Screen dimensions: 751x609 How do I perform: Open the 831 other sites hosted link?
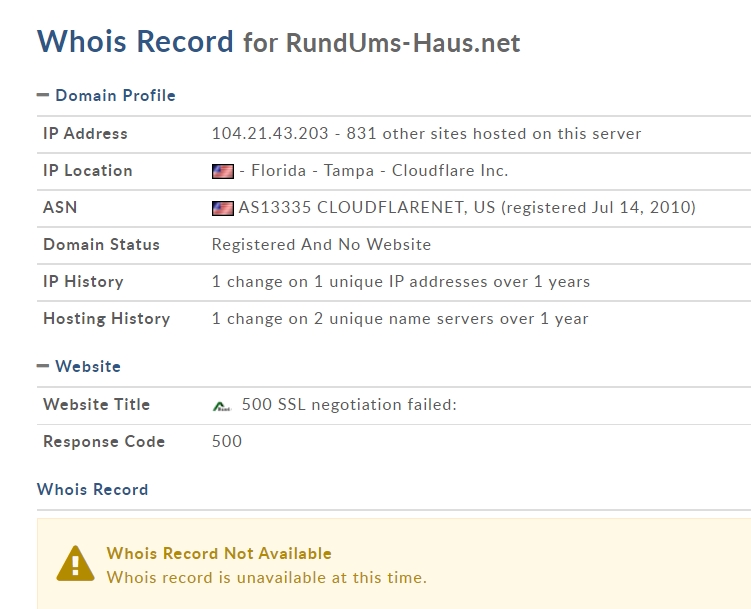tap(494, 134)
